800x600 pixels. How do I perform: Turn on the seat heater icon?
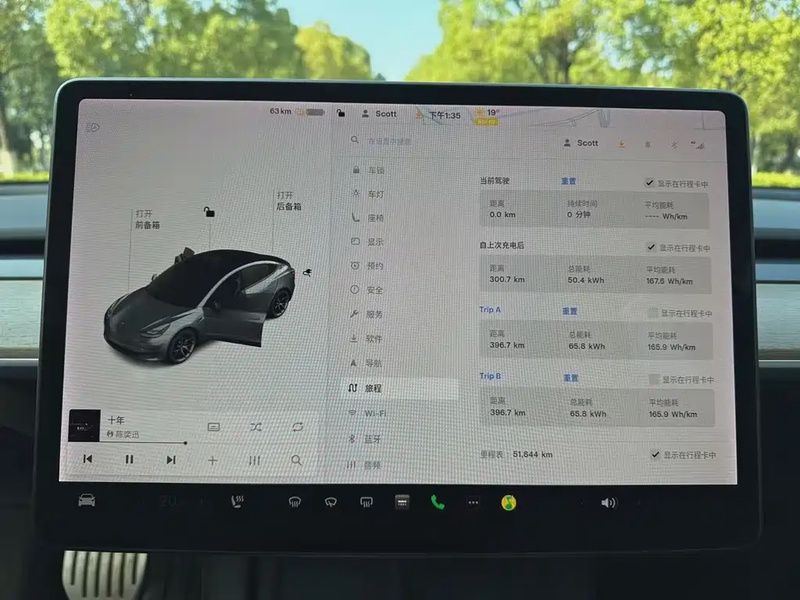click(240, 501)
